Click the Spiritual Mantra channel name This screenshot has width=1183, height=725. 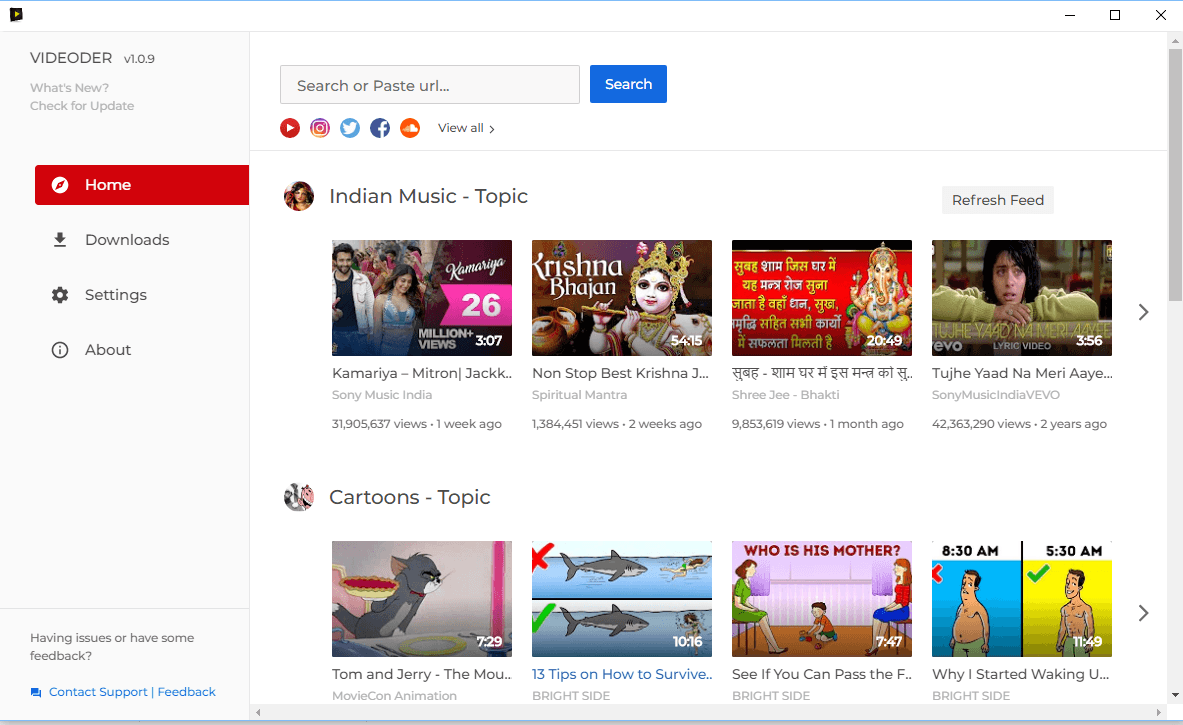(x=579, y=395)
